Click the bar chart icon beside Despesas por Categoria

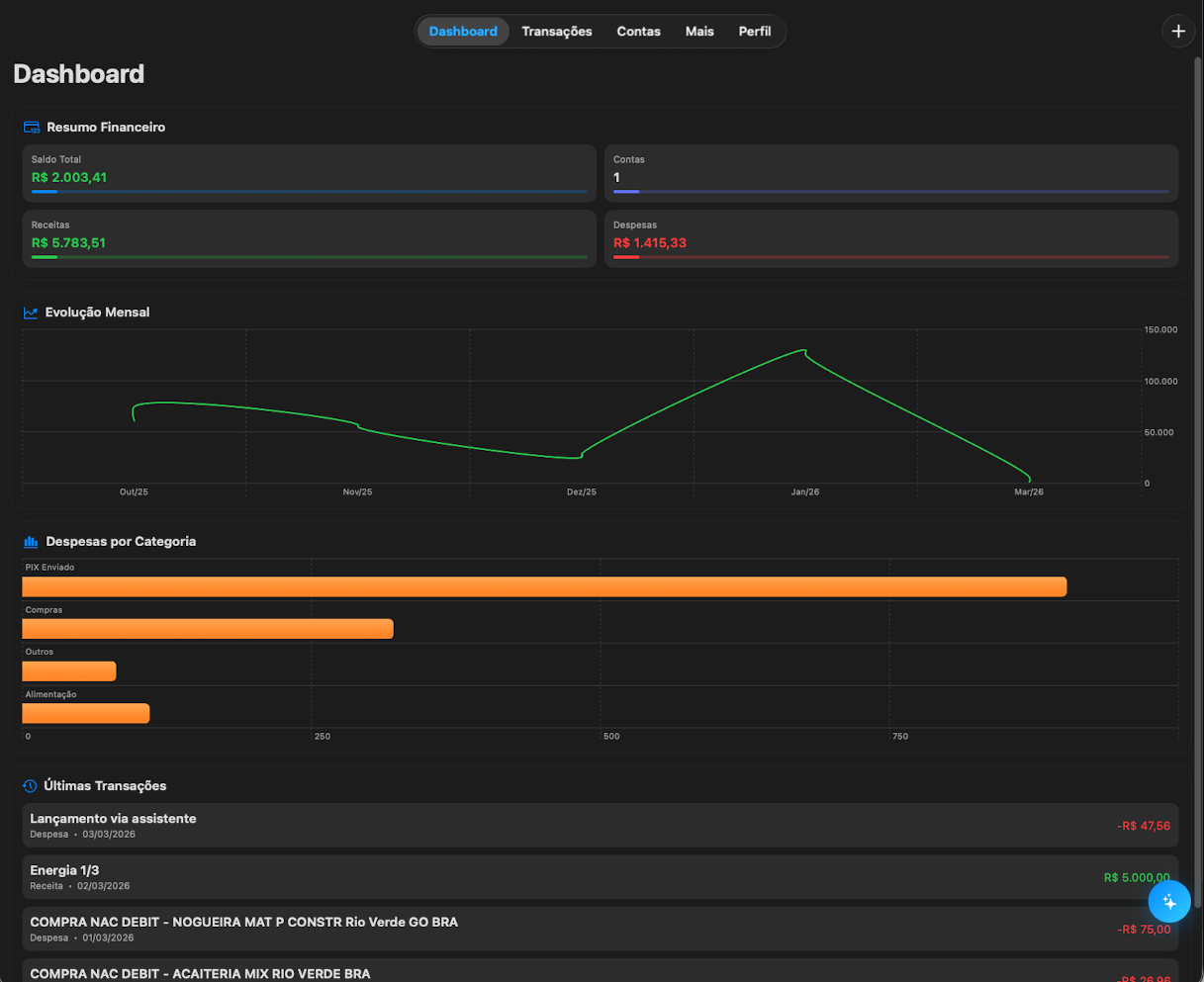coord(30,541)
